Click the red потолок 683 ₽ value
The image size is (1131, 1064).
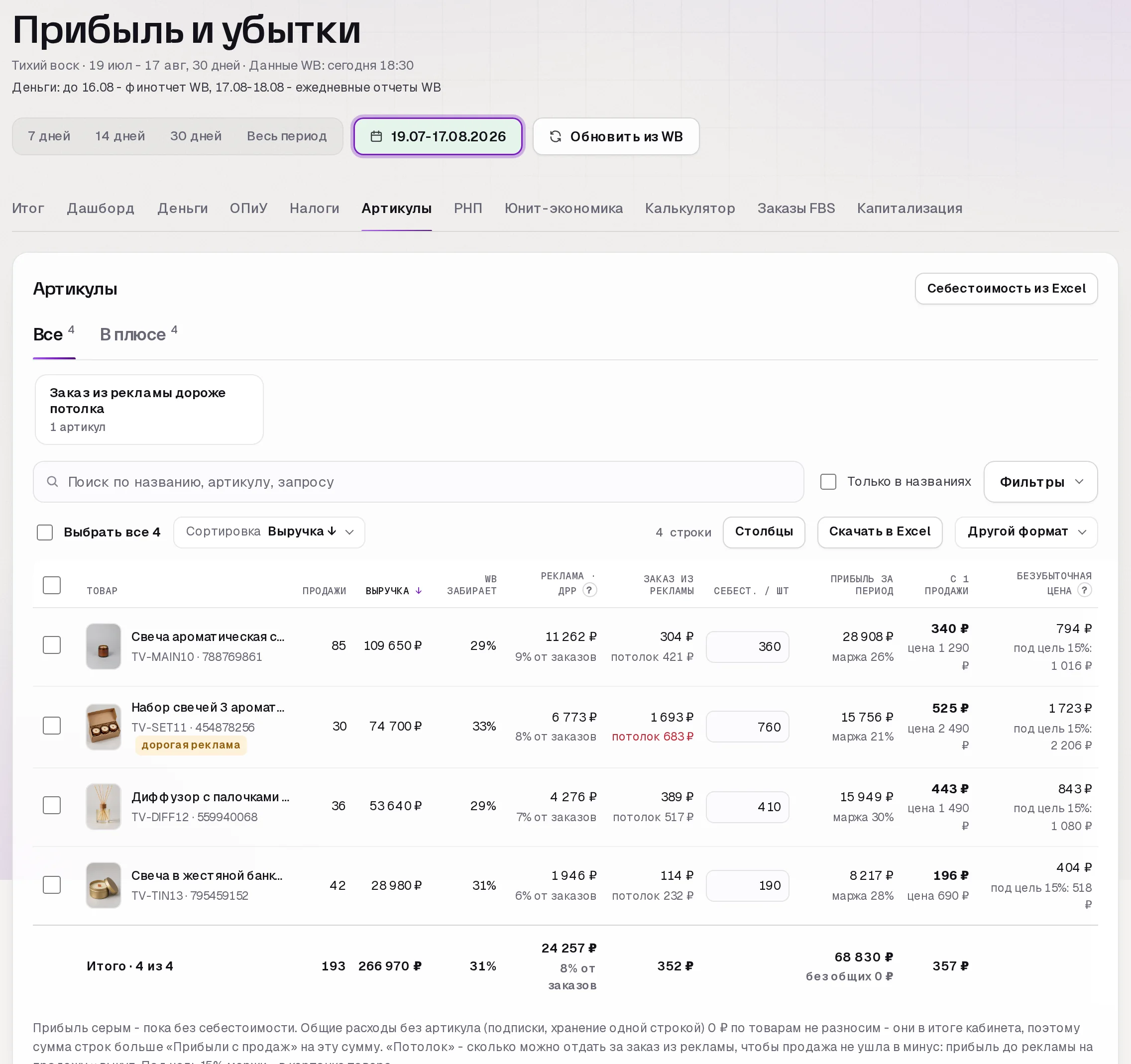653,737
